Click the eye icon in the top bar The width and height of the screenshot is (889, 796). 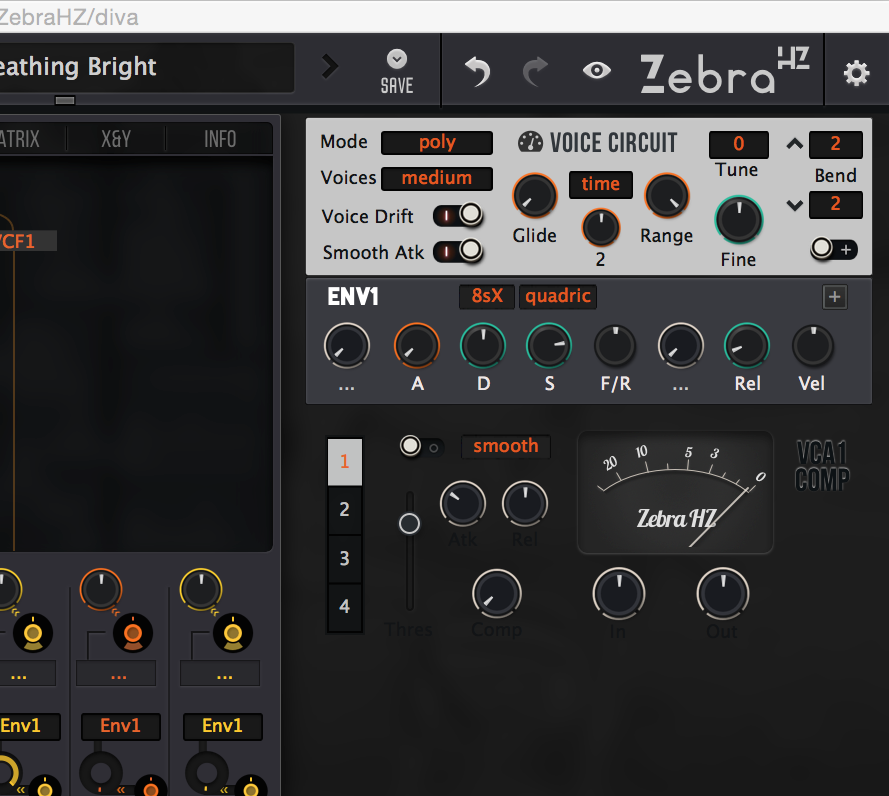[596, 70]
